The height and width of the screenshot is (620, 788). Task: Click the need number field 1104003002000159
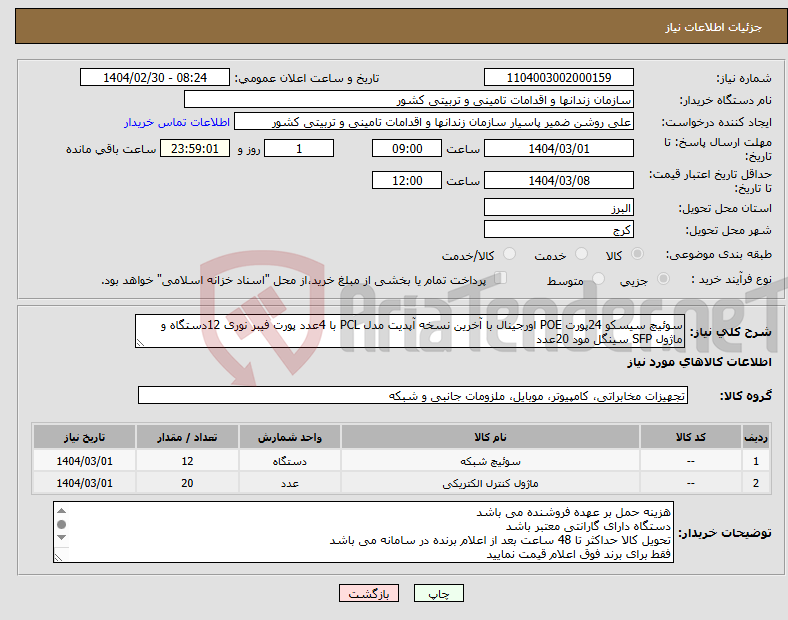(x=559, y=77)
